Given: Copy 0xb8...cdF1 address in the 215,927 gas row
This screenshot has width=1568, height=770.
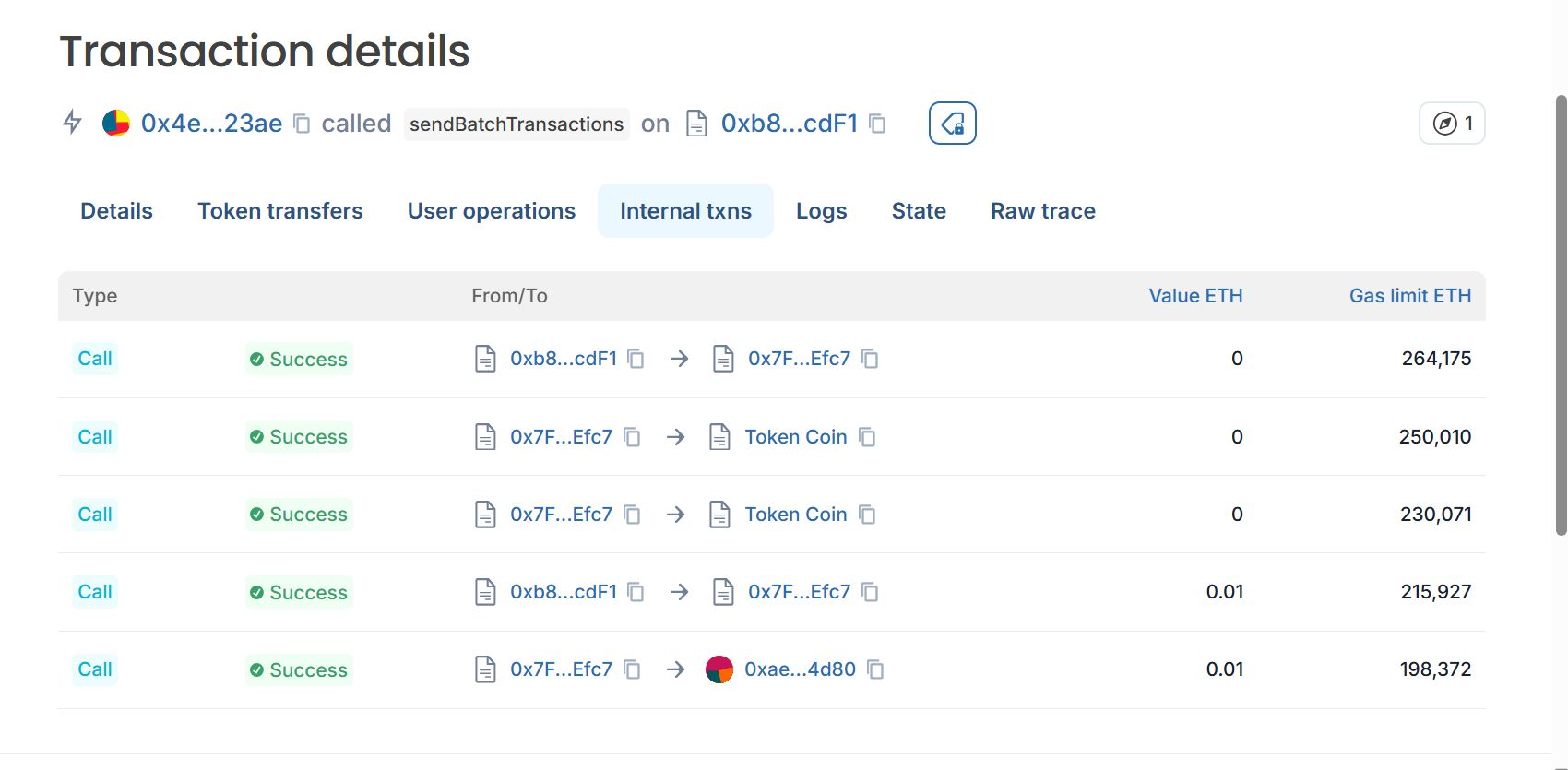Looking at the screenshot, I should [x=636, y=592].
